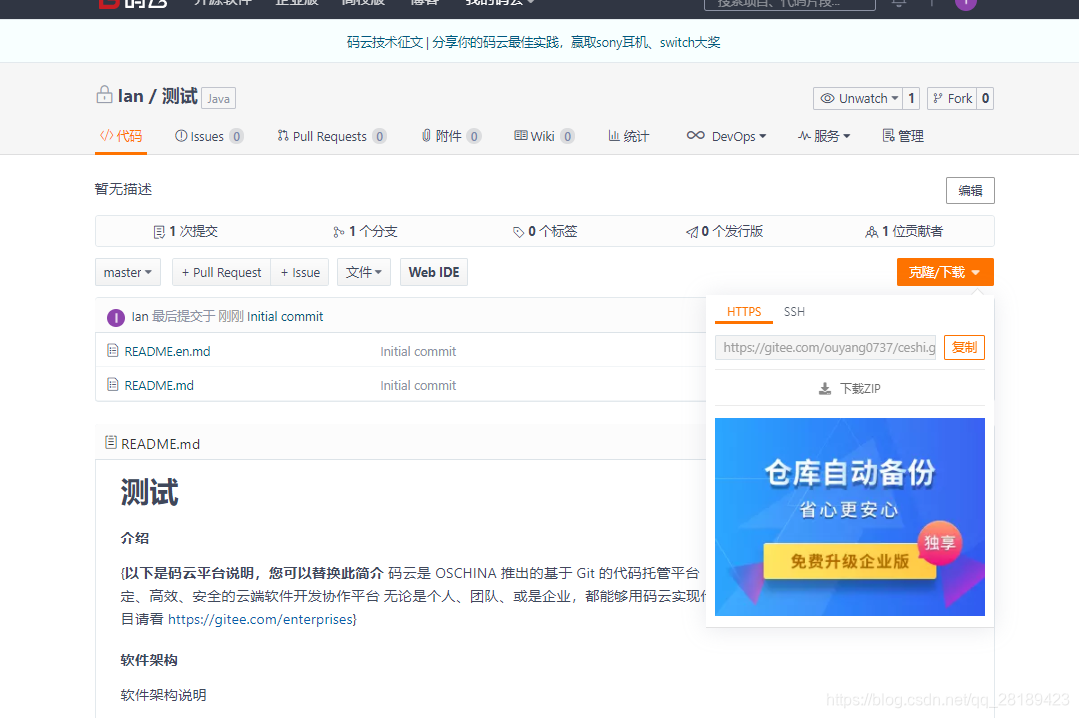
Task: Open Initial commit message for README.md row
Action: coord(418,386)
